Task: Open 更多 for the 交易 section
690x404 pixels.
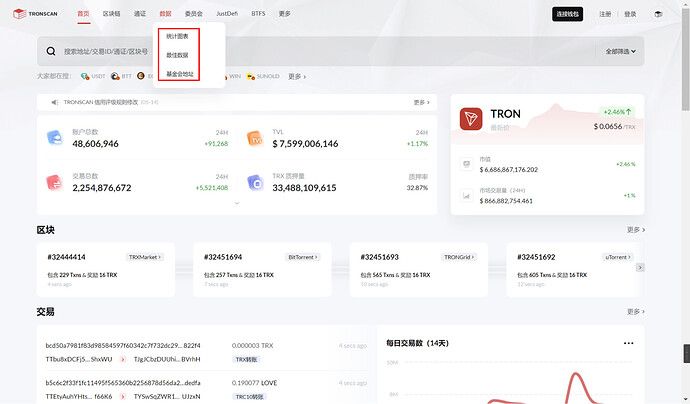Action: 635,312
